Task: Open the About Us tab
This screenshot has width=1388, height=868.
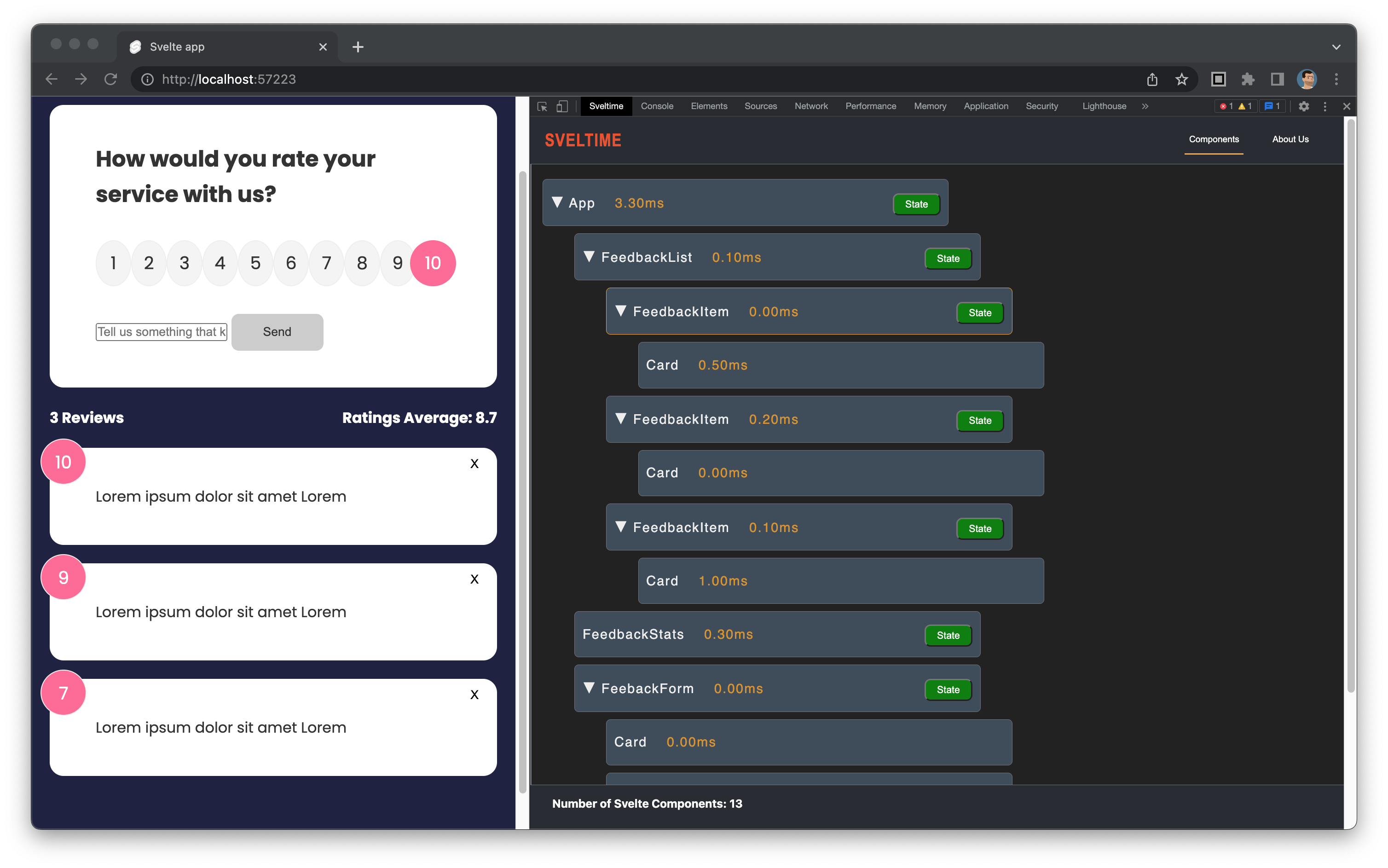Action: (x=1290, y=139)
